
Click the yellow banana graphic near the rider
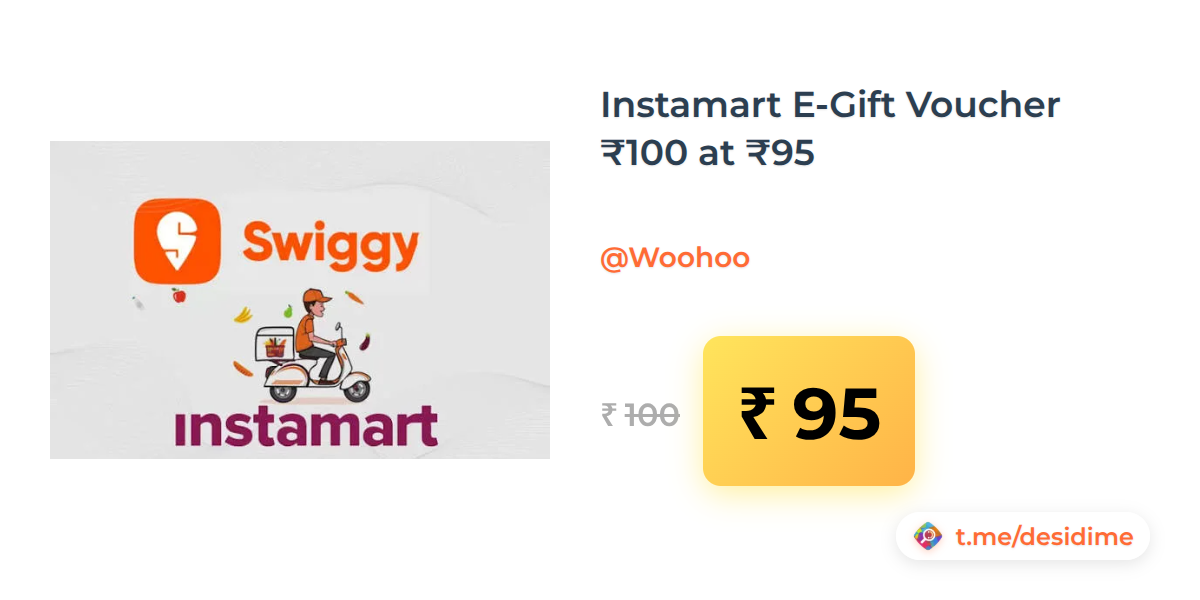(242, 315)
